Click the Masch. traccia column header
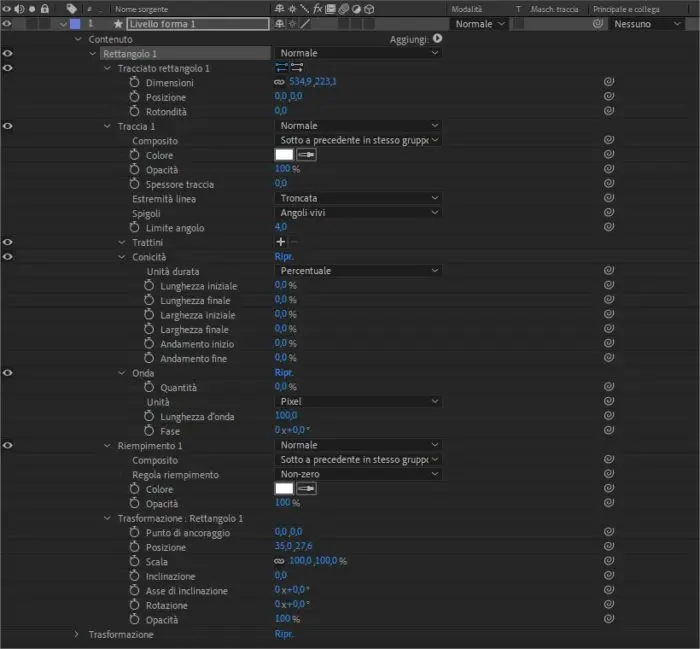Screen dimensions: 700x649 (x=554, y=9)
